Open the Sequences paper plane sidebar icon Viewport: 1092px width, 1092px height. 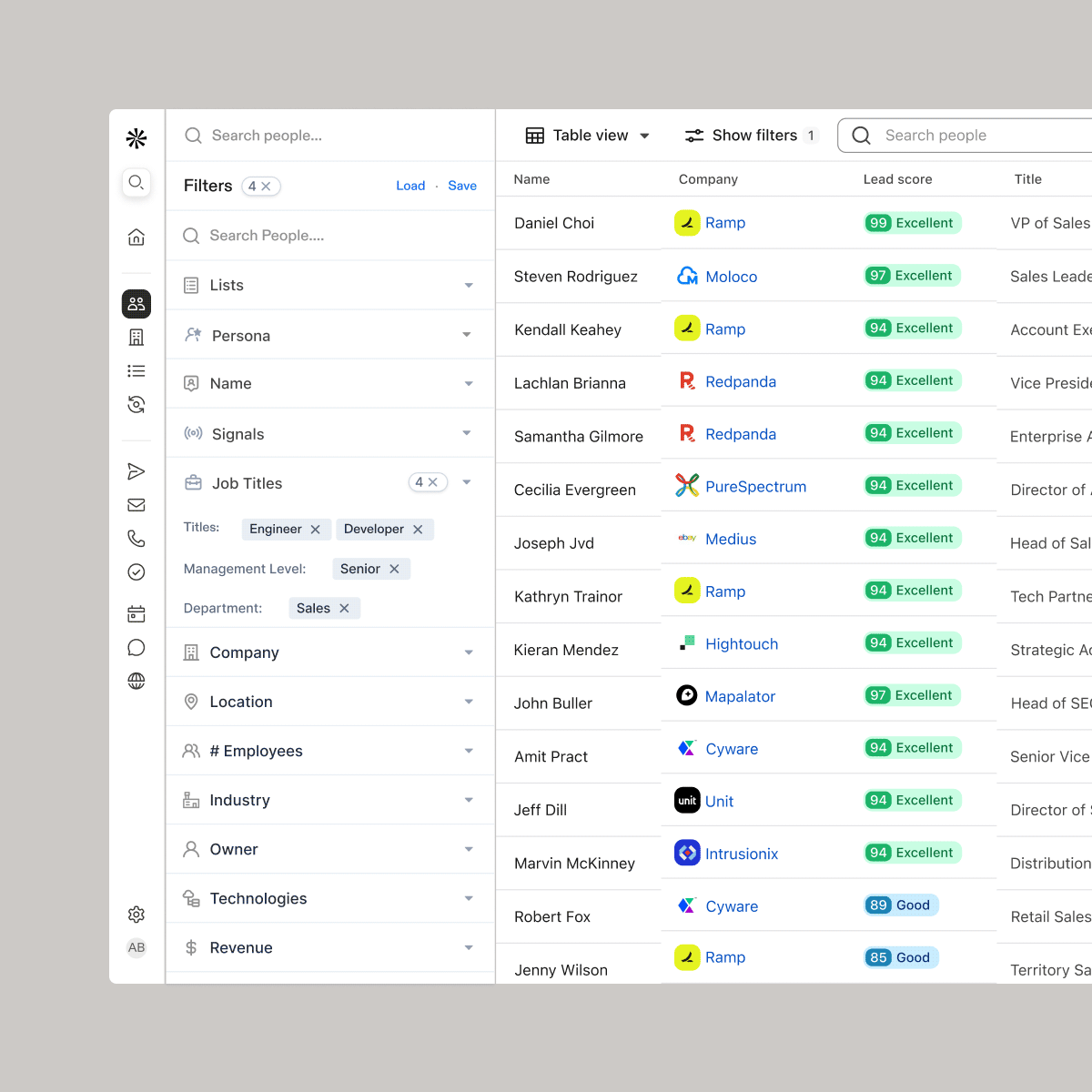[136, 471]
